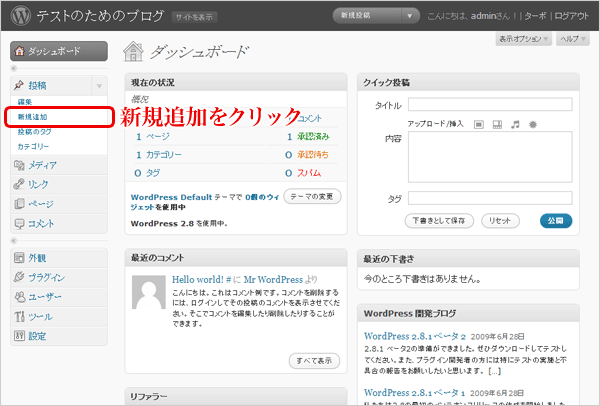Click the Mr WordPress avatar image
The width and height of the screenshot is (600, 406).
(149, 292)
